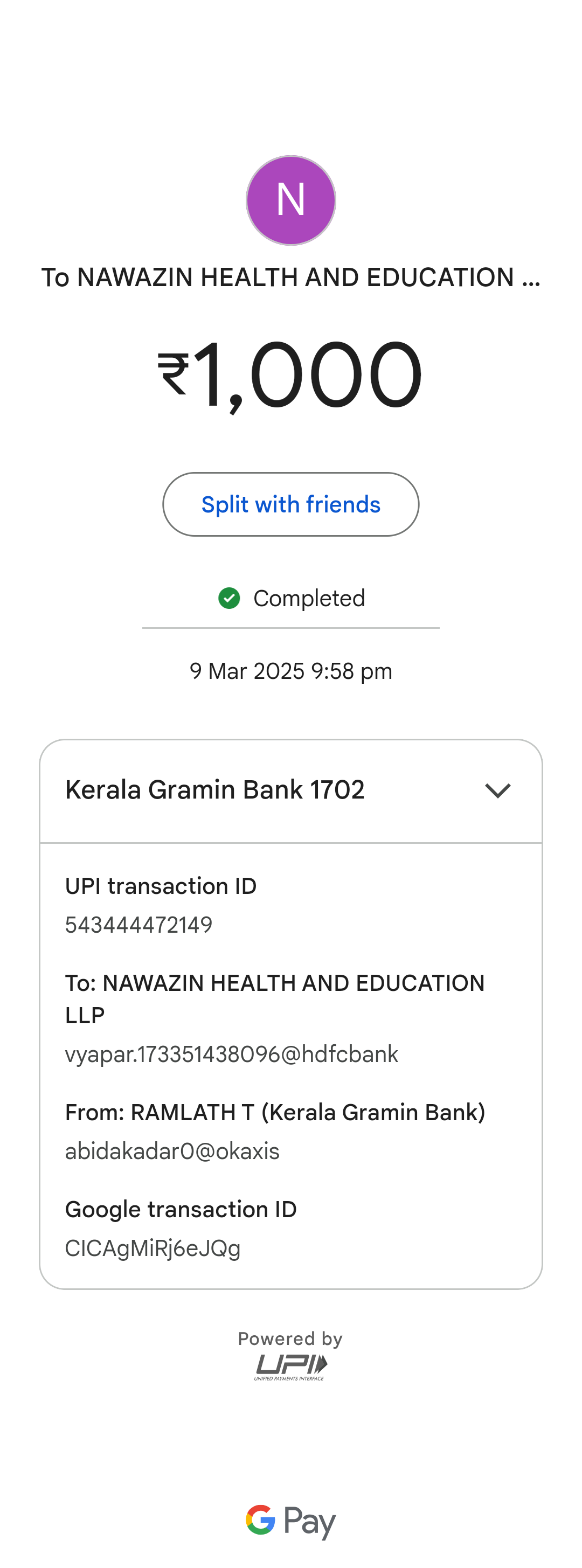Image resolution: width=582 pixels, height=1568 pixels.
Task: Expand bank details with the chevron arrow
Action: [x=497, y=790]
